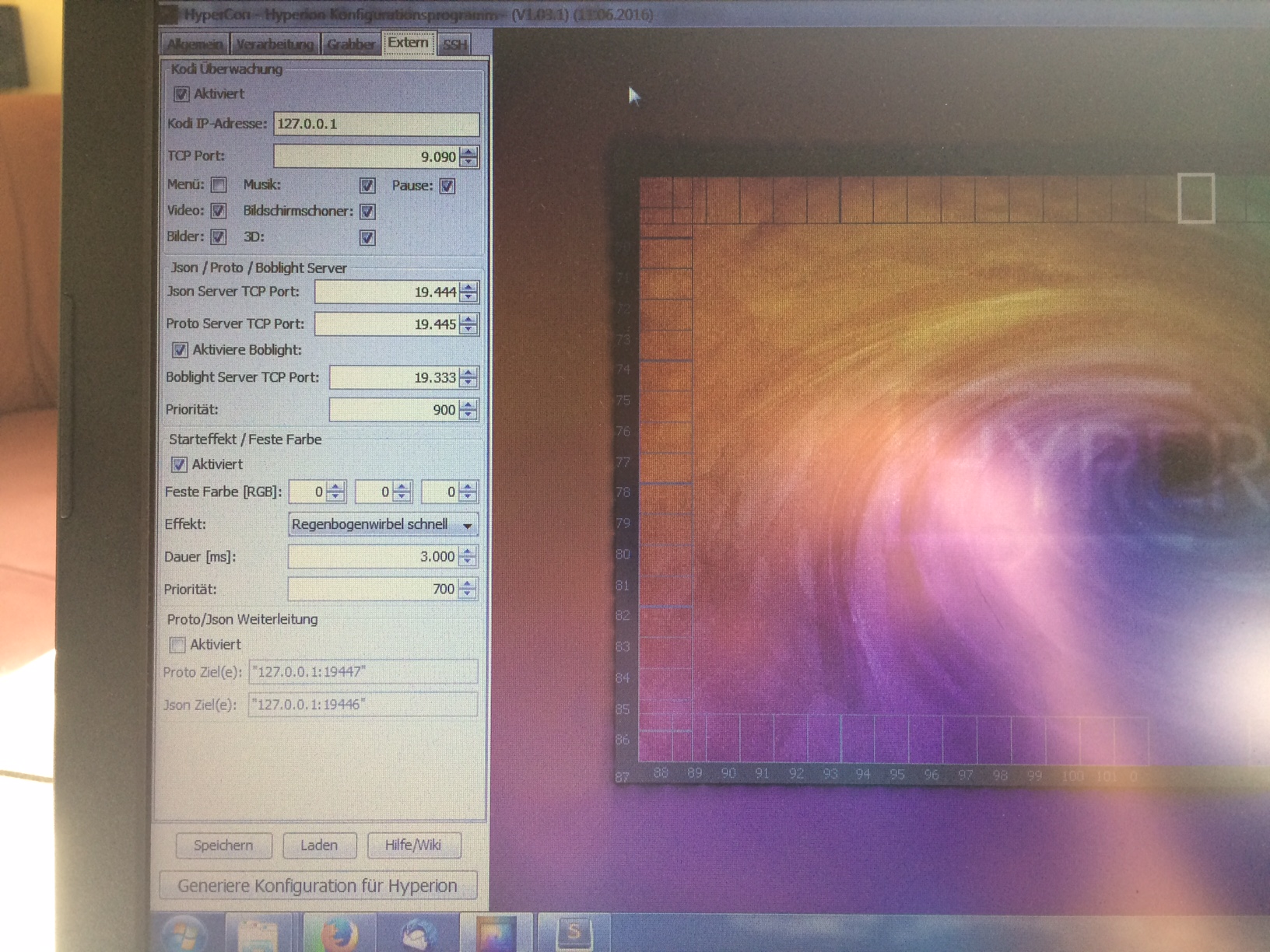Toggle the Musik checkbox

coord(367,185)
